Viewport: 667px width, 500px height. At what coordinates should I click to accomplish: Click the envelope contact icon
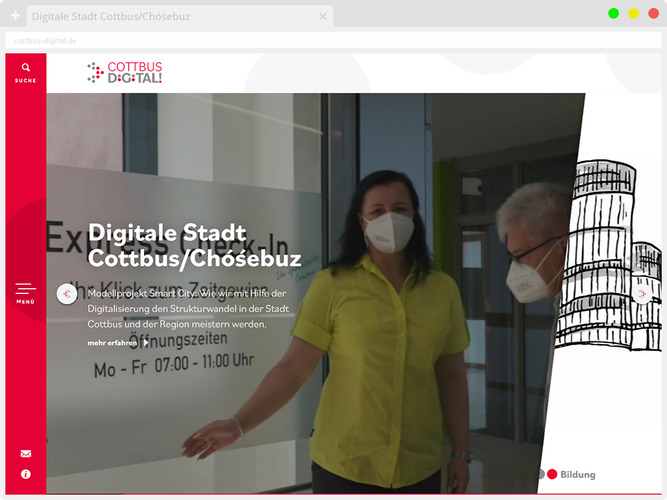pos(26,453)
